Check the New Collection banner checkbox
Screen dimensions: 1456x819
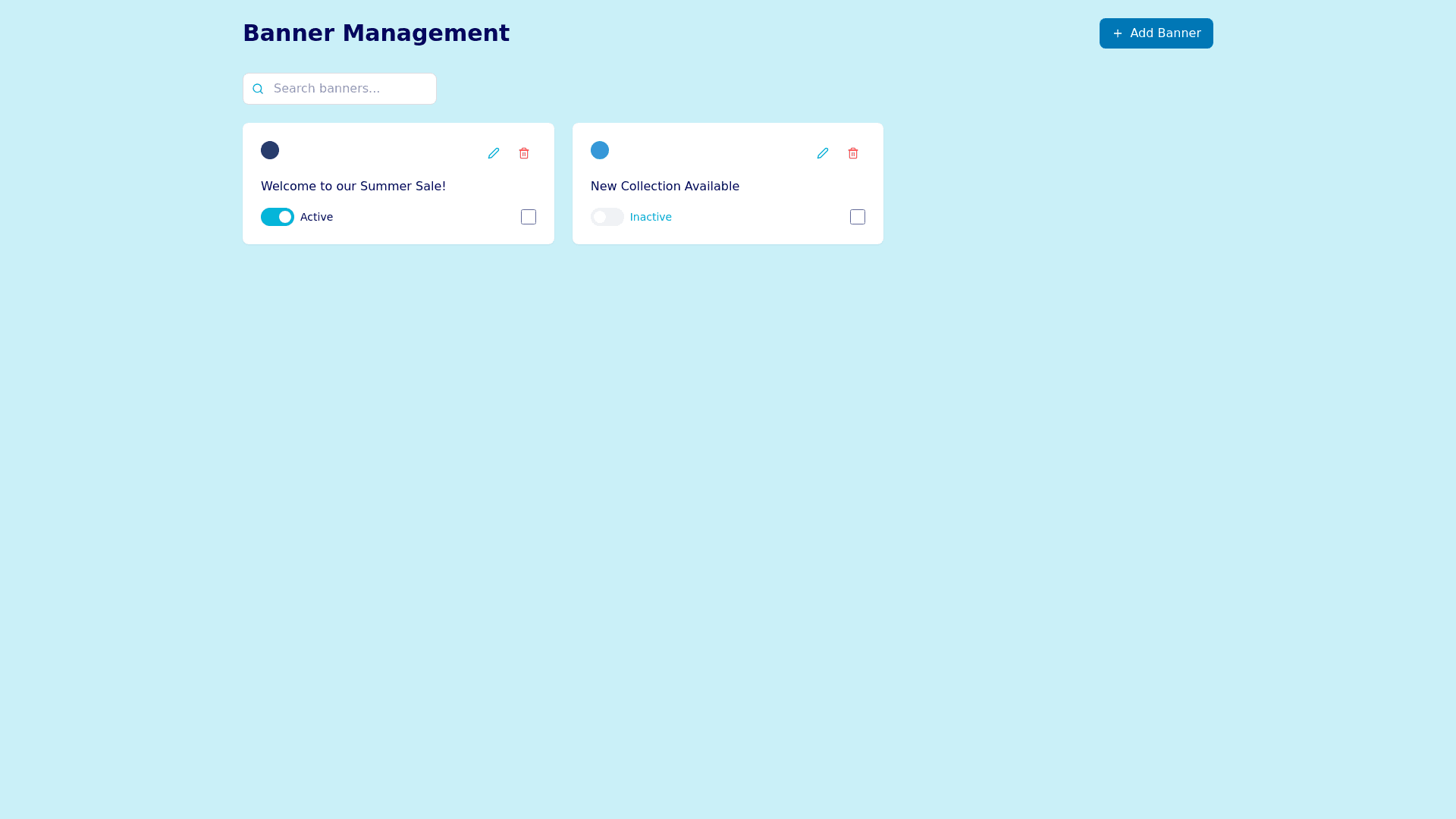[858, 217]
